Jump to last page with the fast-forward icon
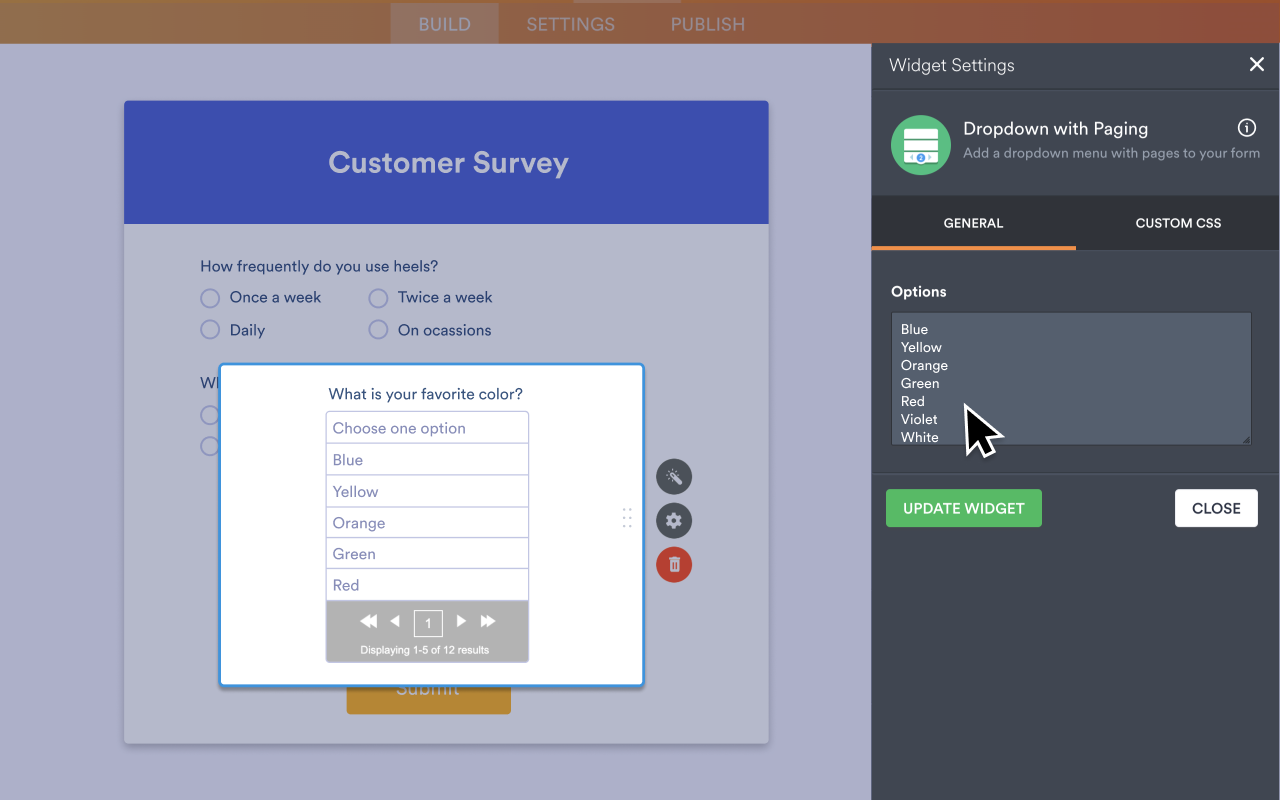The image size is (1280, 800). click(x=487, y=621)
